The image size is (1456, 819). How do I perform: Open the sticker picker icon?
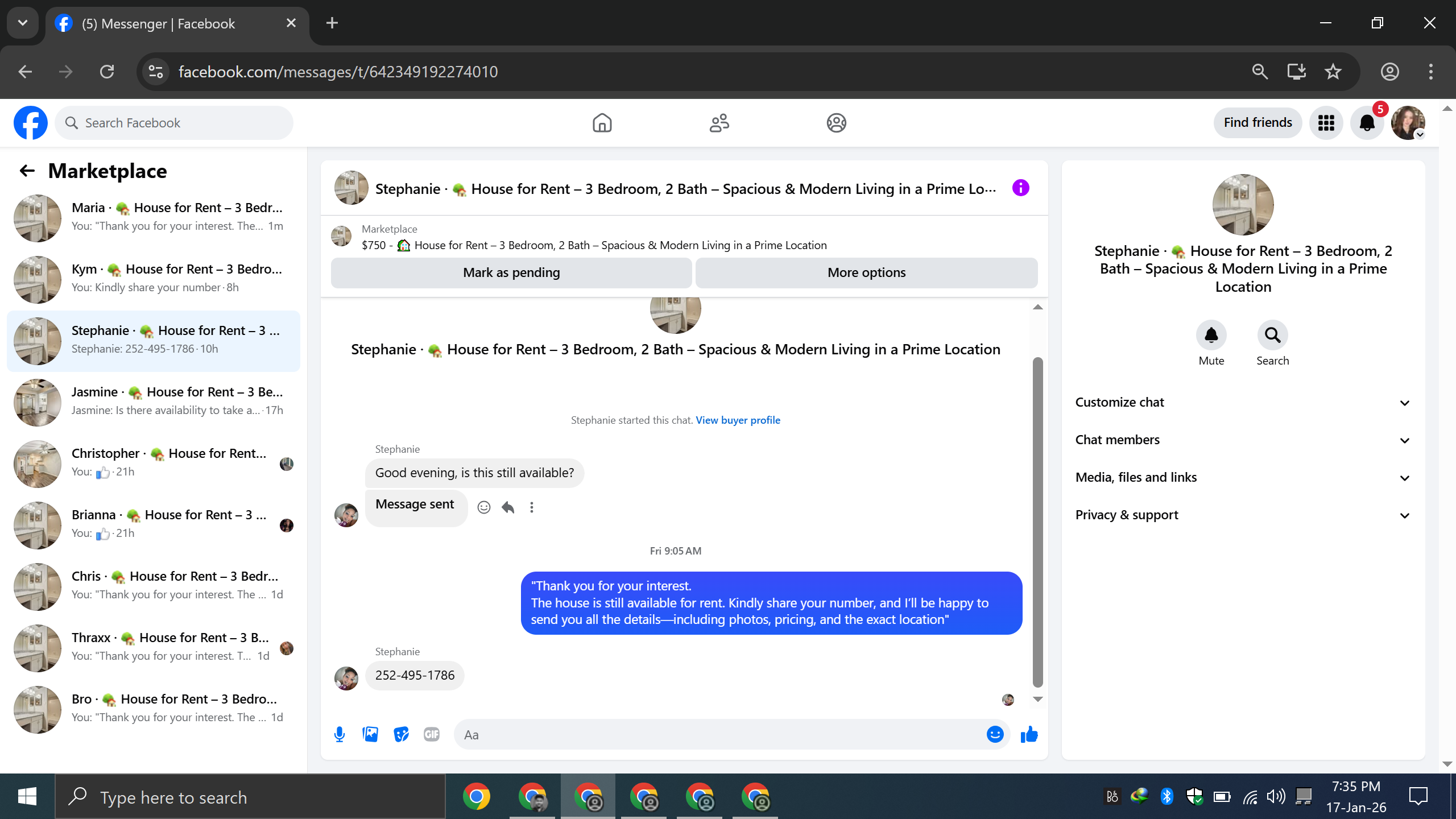[x=401, y=734]
